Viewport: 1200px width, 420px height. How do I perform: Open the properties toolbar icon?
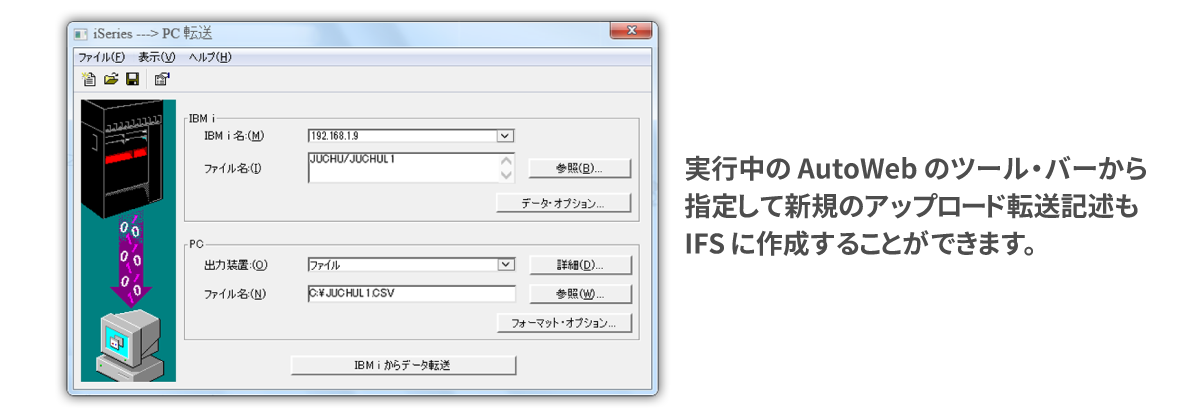coord(162,79)
